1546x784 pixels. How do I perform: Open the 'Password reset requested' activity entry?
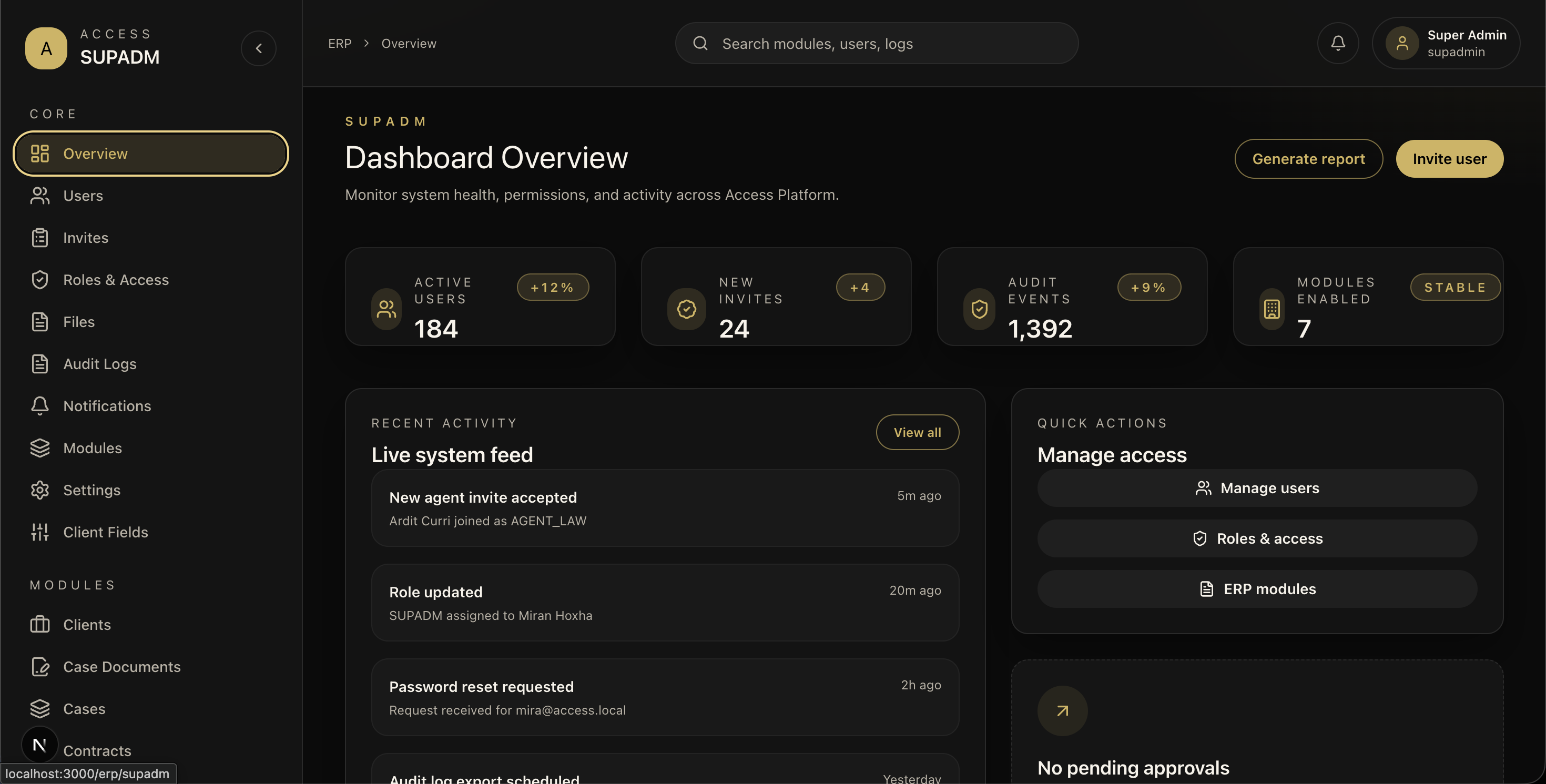665,698
